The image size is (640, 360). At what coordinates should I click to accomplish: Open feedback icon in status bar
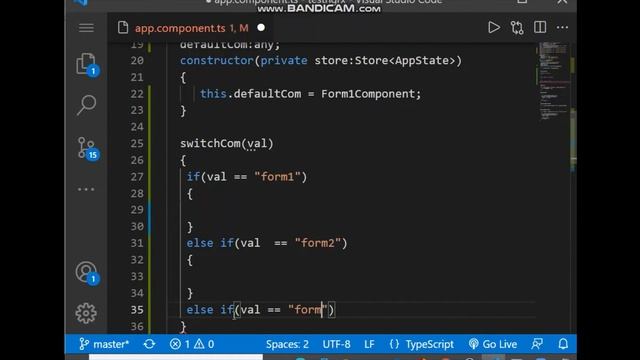(537, 344)
